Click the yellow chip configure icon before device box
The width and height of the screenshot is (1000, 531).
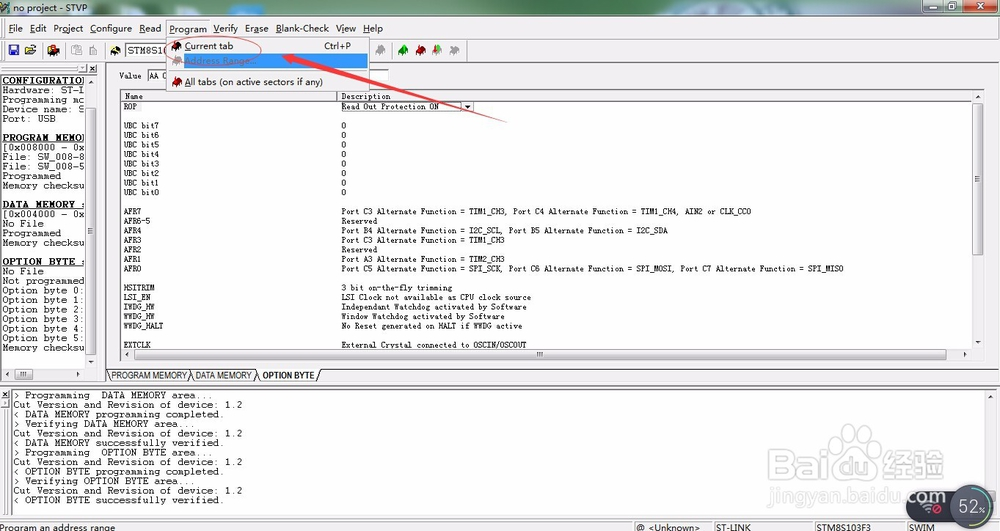click(115, 50)
